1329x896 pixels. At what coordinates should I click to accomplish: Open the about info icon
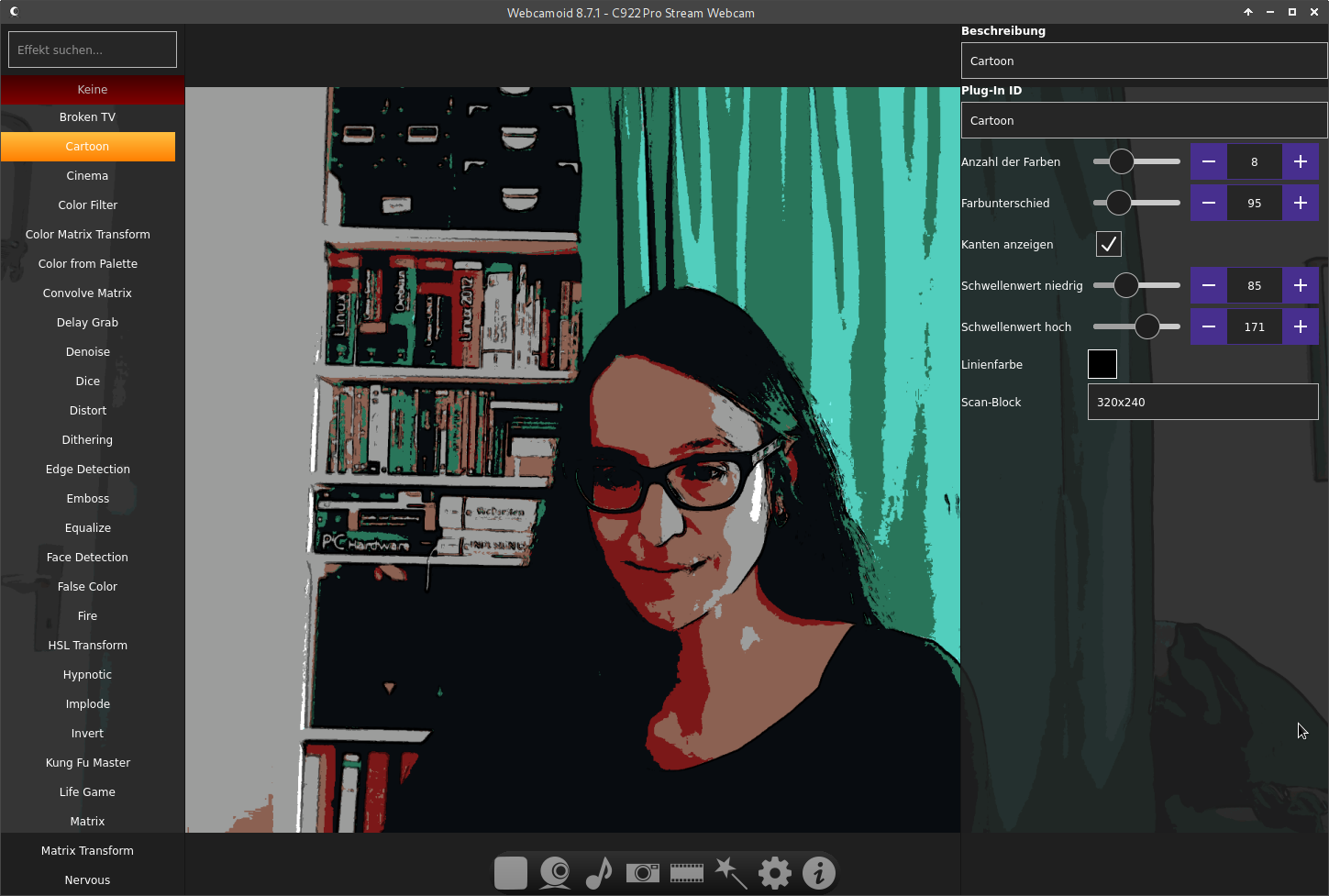[819, 873]
